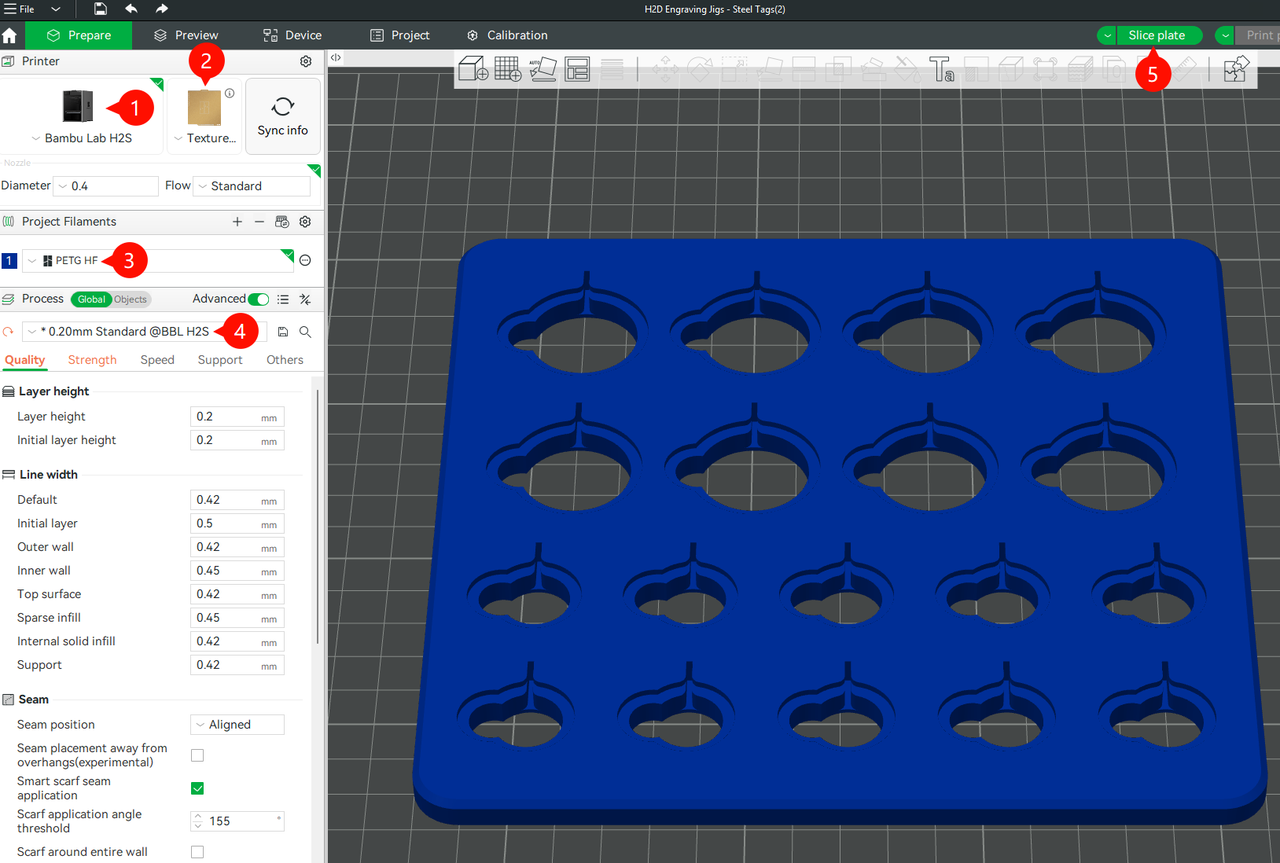1280x863 pixels.
Task: Open the nozzle Diameter 0.4 dropdown
Action: coord(106,186)
